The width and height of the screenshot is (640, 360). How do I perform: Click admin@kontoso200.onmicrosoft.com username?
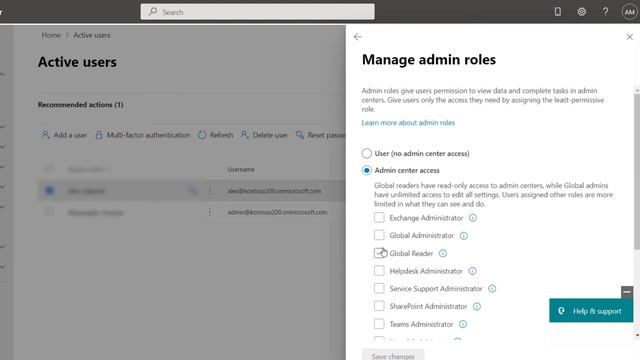277,212
